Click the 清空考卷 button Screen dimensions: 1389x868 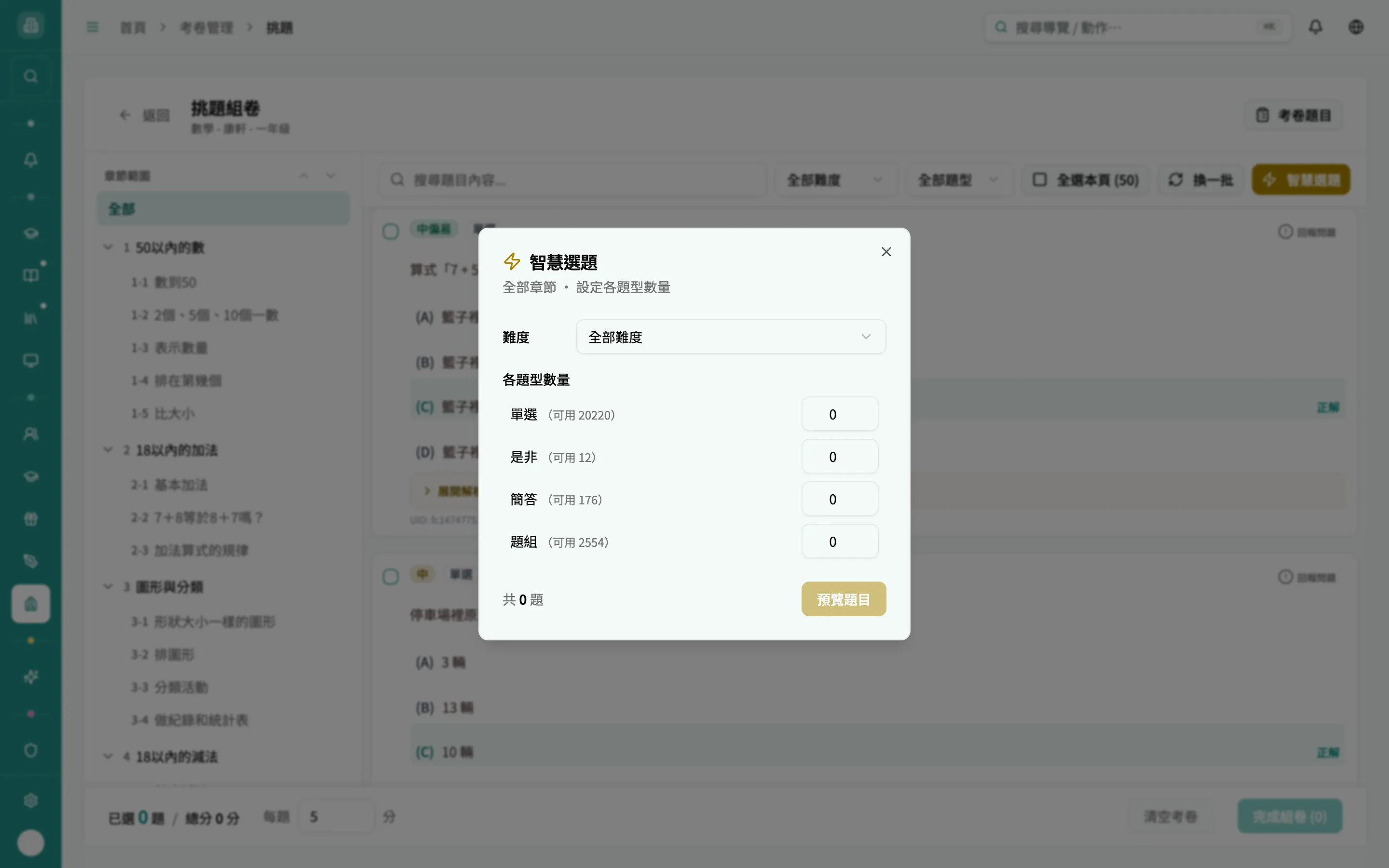(1171, 816)
